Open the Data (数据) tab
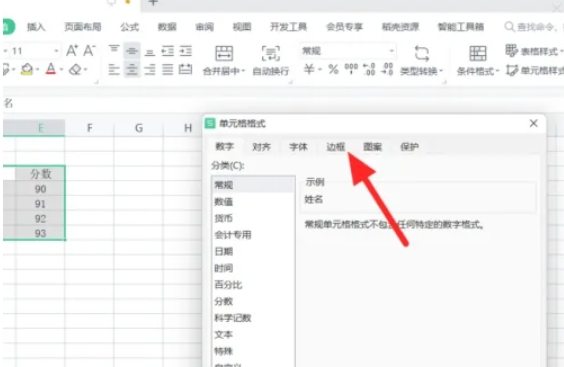The height and width of the screenshot is (367, 564). [x=167, y=27]
